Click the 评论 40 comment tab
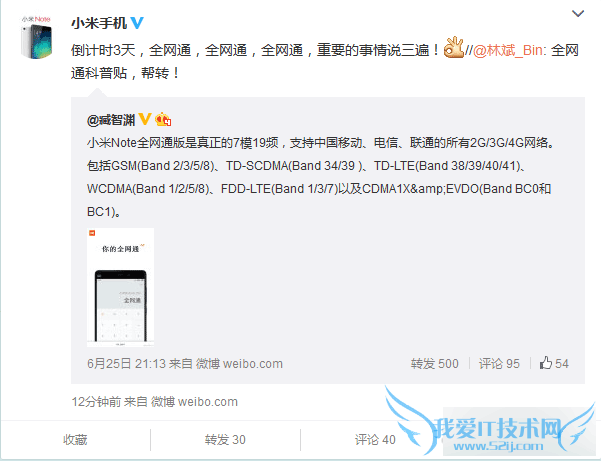 (375, 440)
